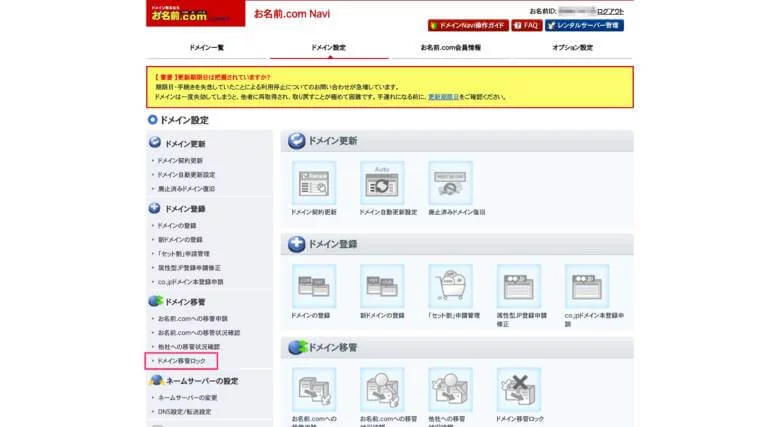This screenshot has width=780, height=427.
Task: Open the お名前.com会員情報 tab
Action: tap(451, 48)
